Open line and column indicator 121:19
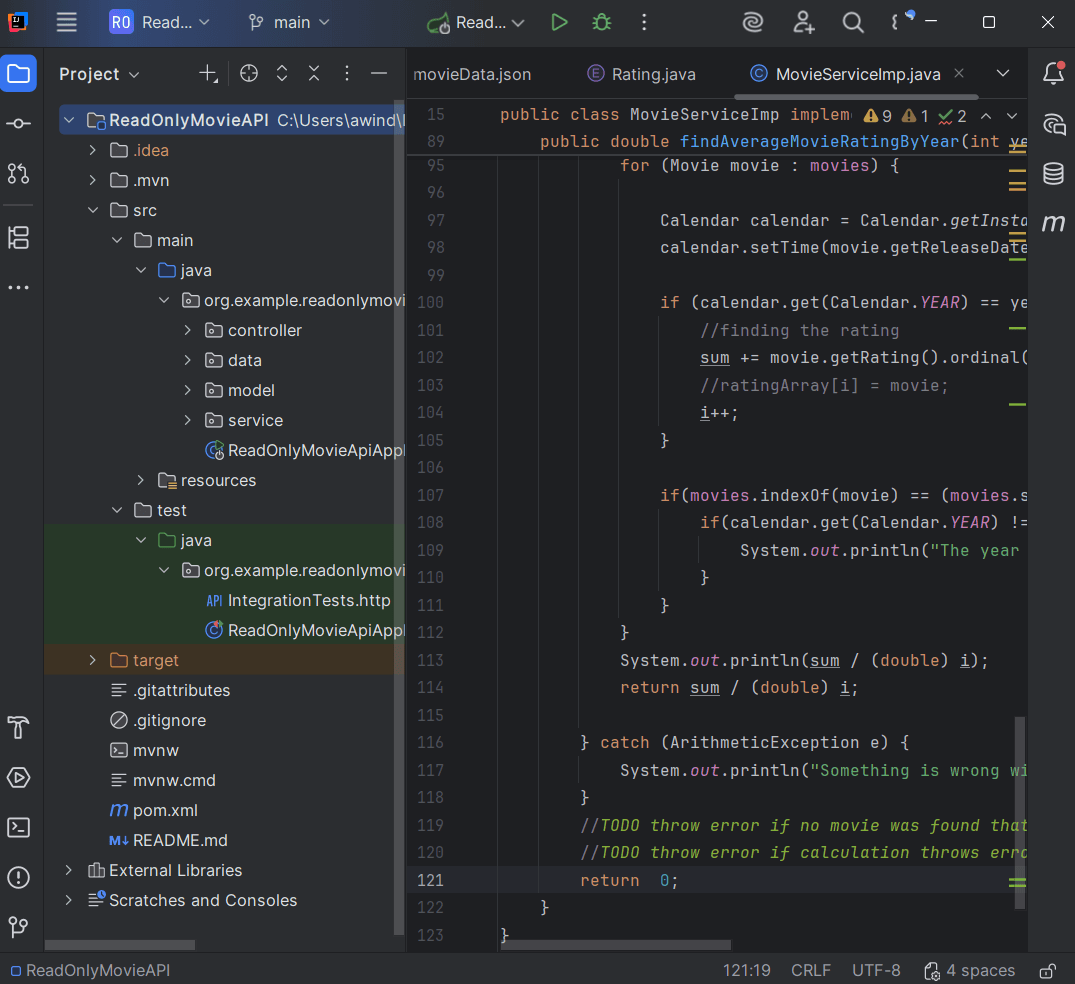 747,971
